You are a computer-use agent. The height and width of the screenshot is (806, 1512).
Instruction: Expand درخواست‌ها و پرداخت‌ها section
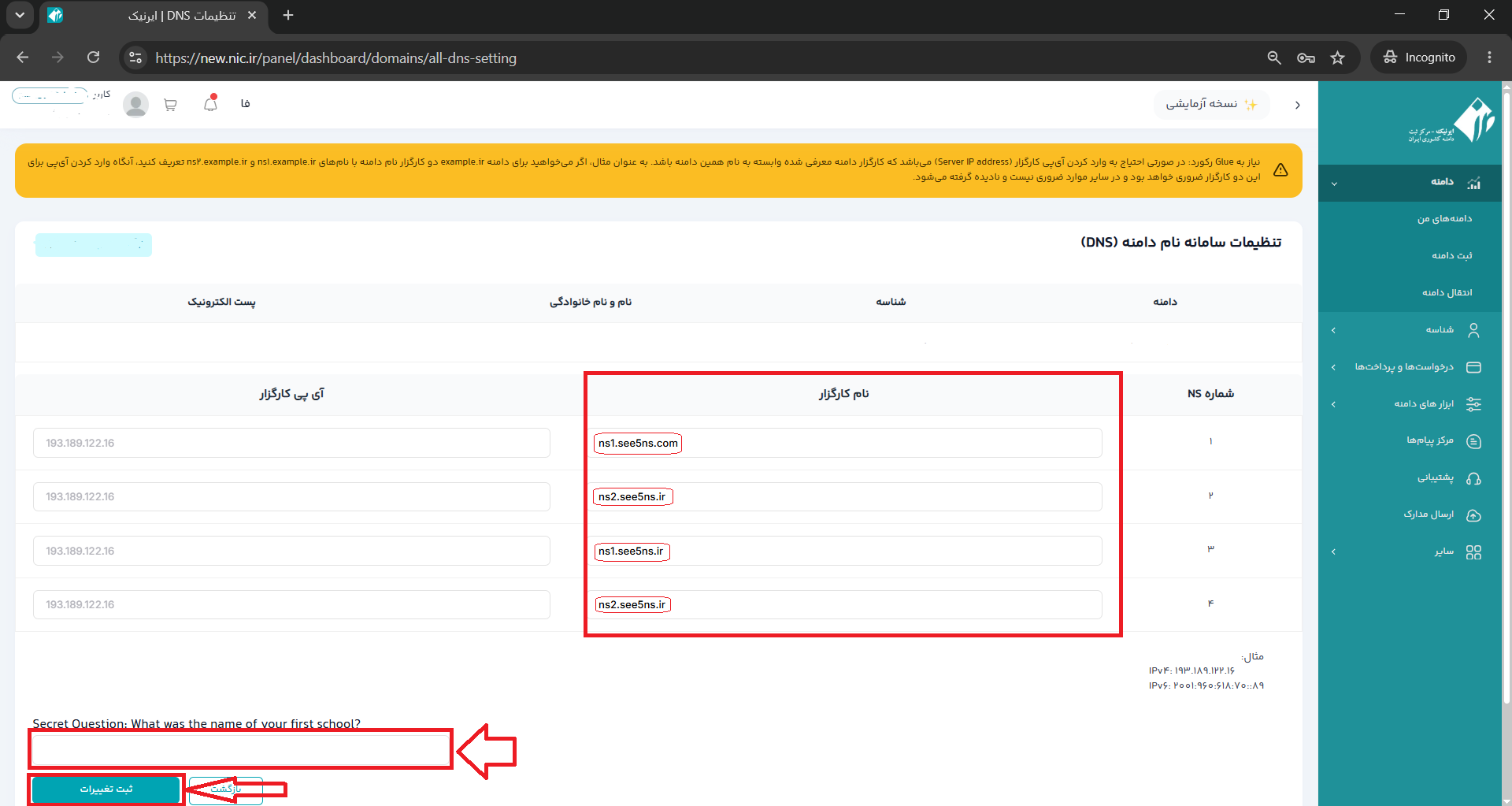tap(1333, 367)
